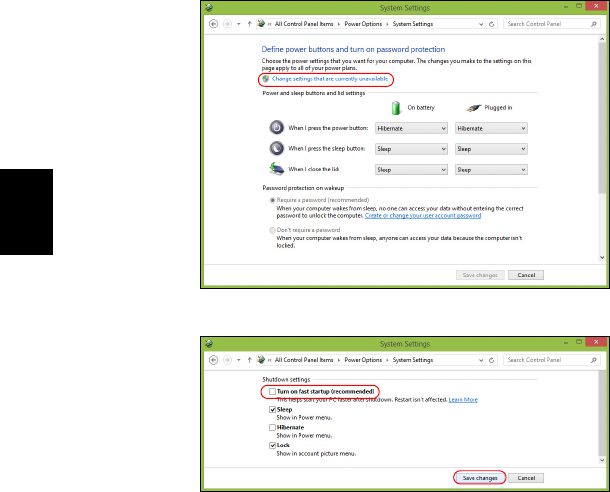Click Save changes button in bottom window
The height and width of the screenshot is (492, 610).
(x=480, y=478)
